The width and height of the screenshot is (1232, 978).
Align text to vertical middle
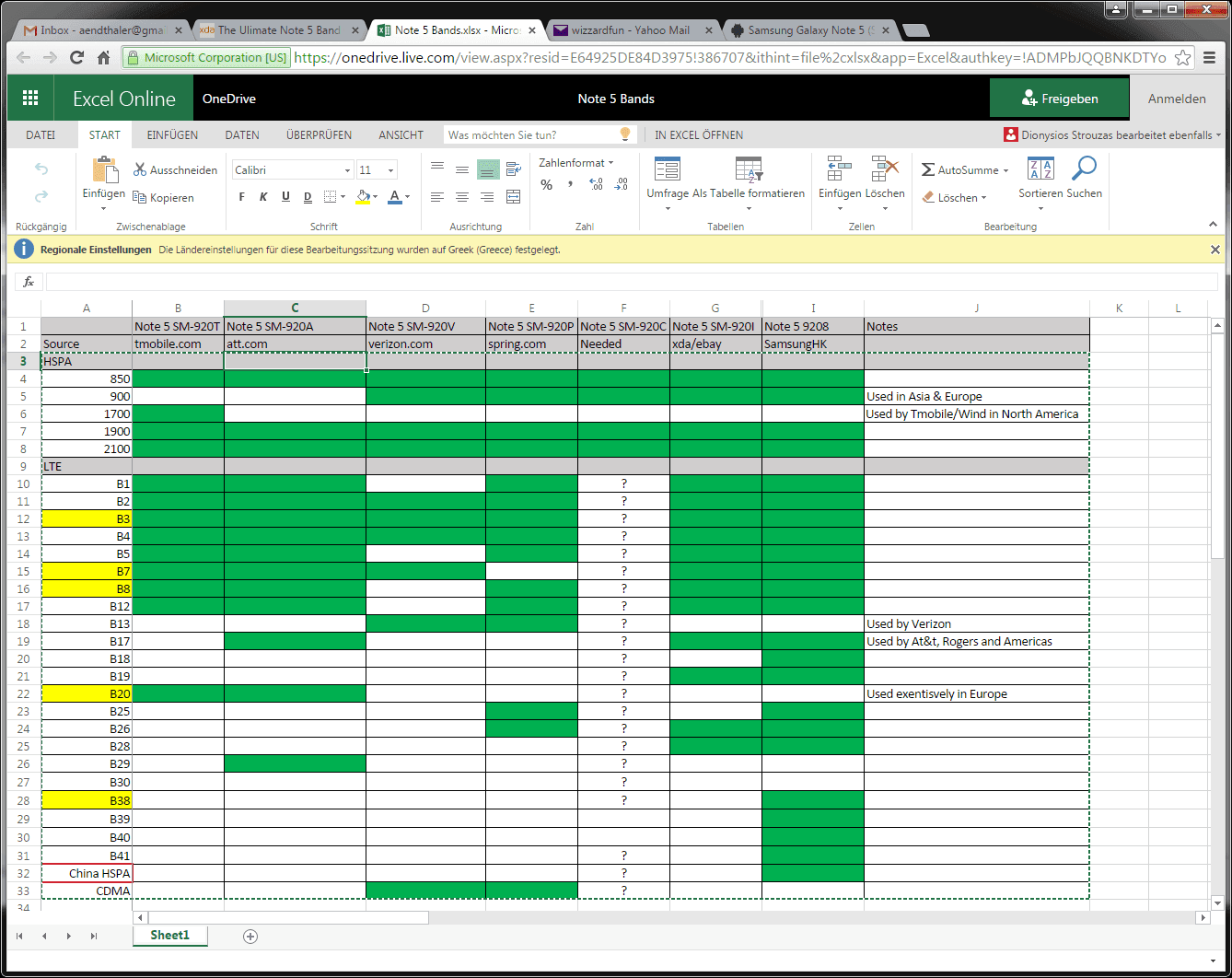pyautogui.click(x=462, y=169)
